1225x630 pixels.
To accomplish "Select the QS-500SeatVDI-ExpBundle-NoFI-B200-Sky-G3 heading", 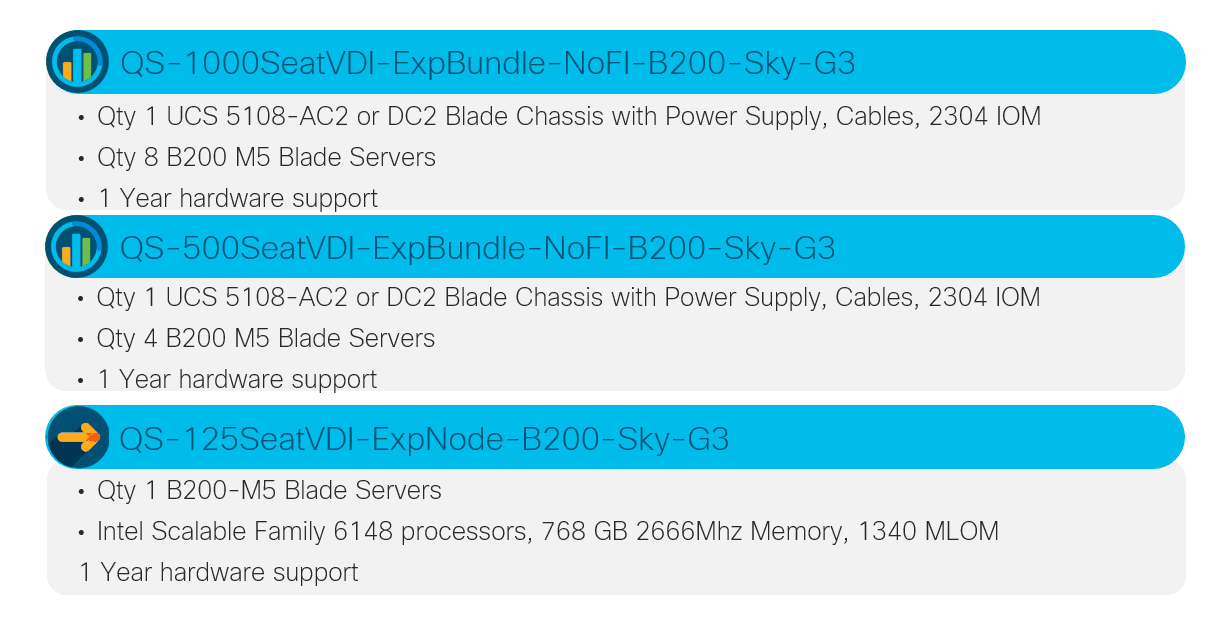I will [x=477, y=247].
